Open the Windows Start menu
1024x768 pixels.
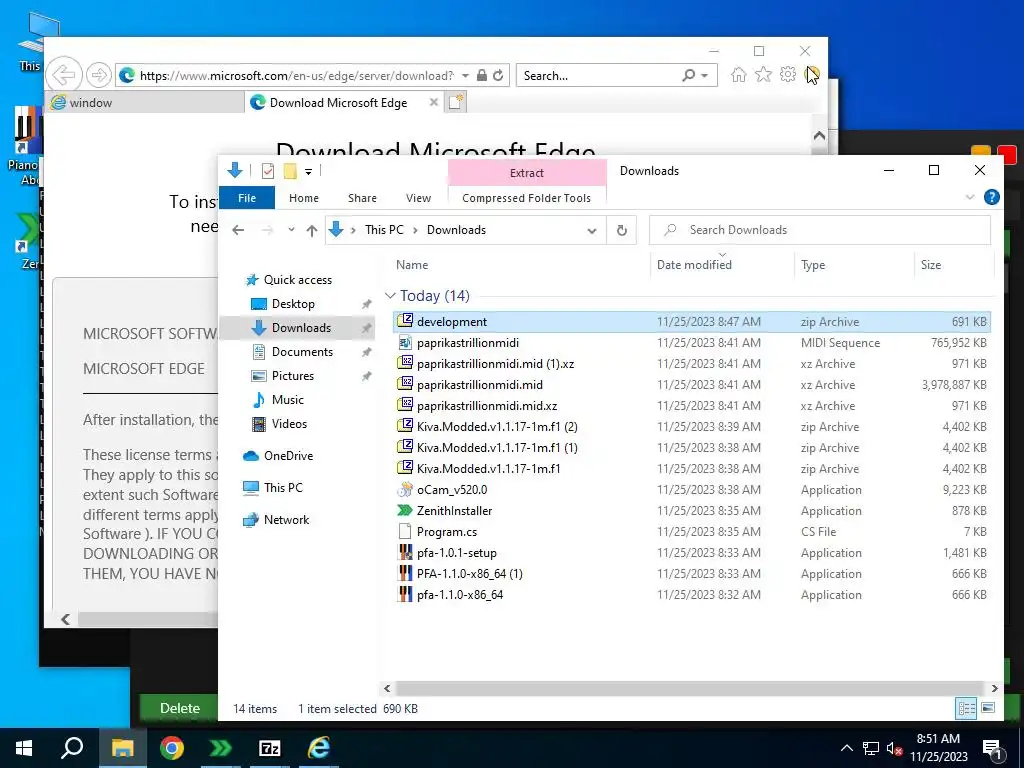pyautogui.click(x=24, y=748)
